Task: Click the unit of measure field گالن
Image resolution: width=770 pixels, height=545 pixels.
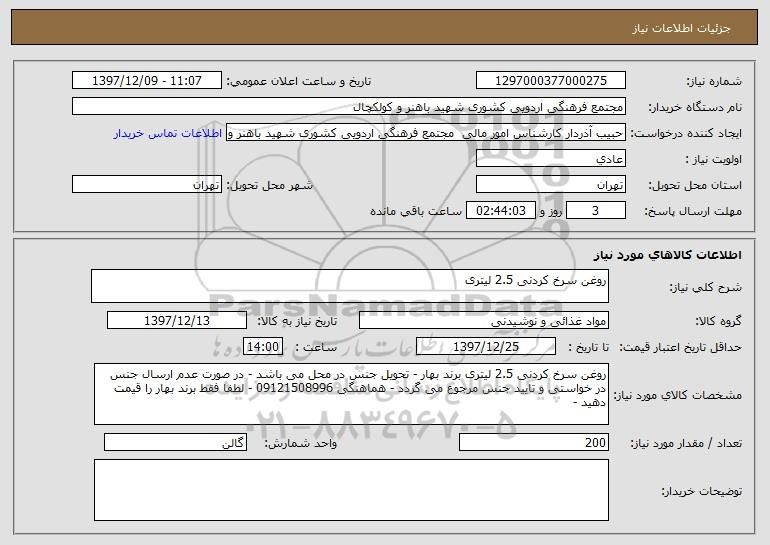Action: click(175, 442)
